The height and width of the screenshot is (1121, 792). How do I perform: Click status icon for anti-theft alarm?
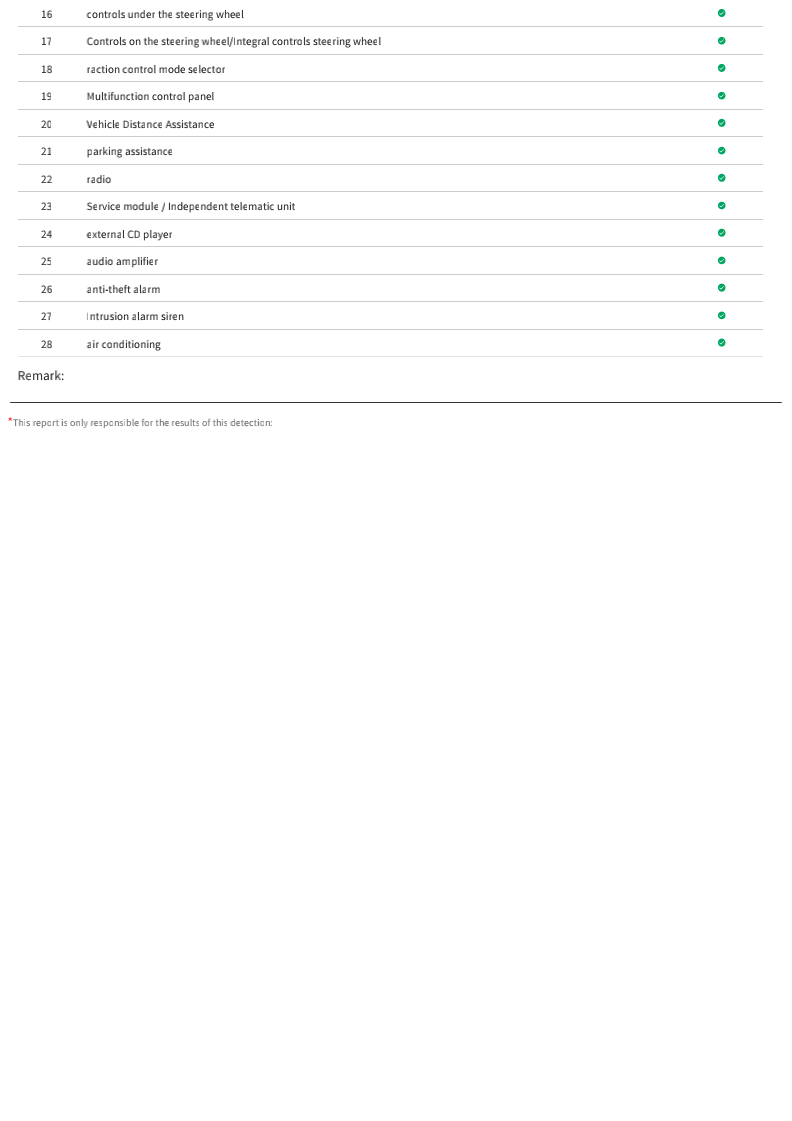(721, 287)
